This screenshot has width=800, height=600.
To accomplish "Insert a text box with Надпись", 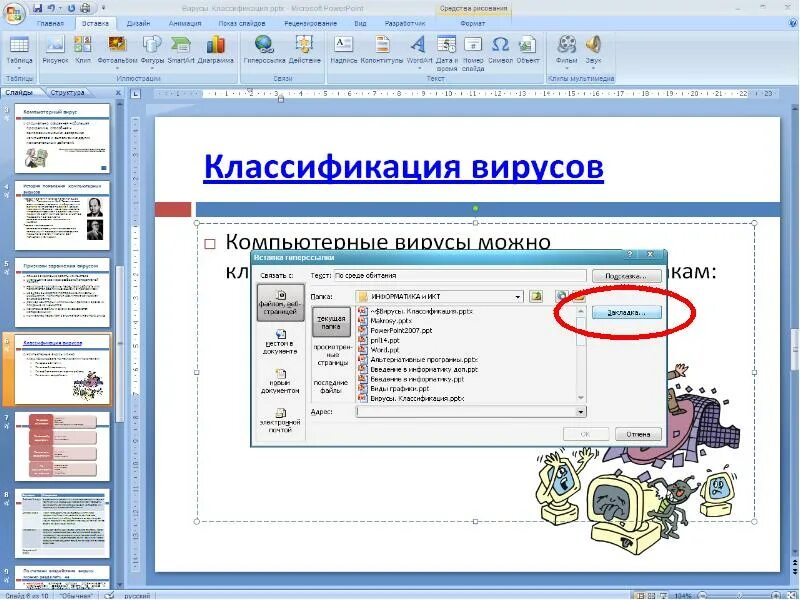I will (x=344, y=50).
